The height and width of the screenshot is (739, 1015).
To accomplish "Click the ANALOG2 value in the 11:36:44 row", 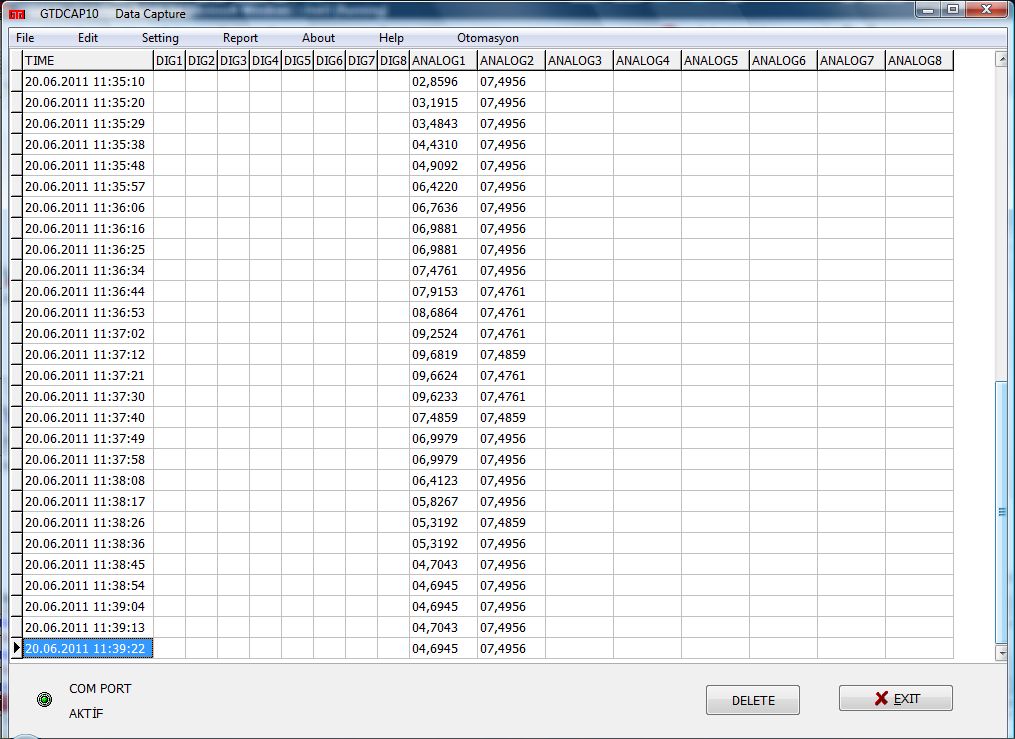I will 511,291.
